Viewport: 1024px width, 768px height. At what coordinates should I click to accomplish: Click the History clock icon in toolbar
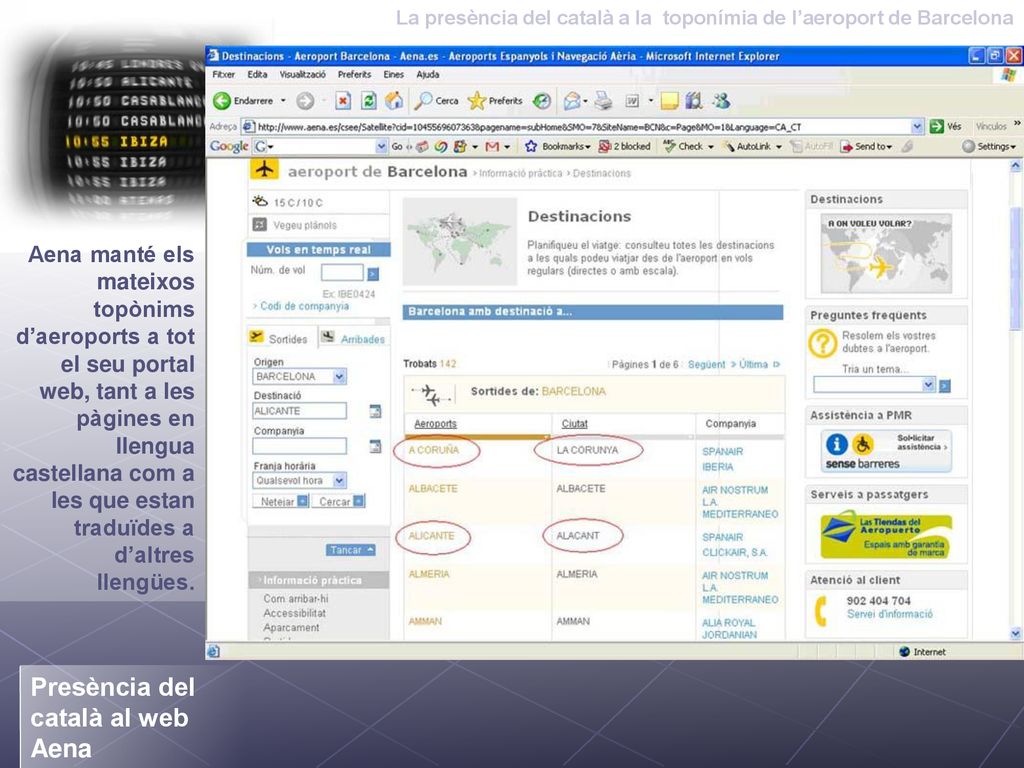[541, 101]
